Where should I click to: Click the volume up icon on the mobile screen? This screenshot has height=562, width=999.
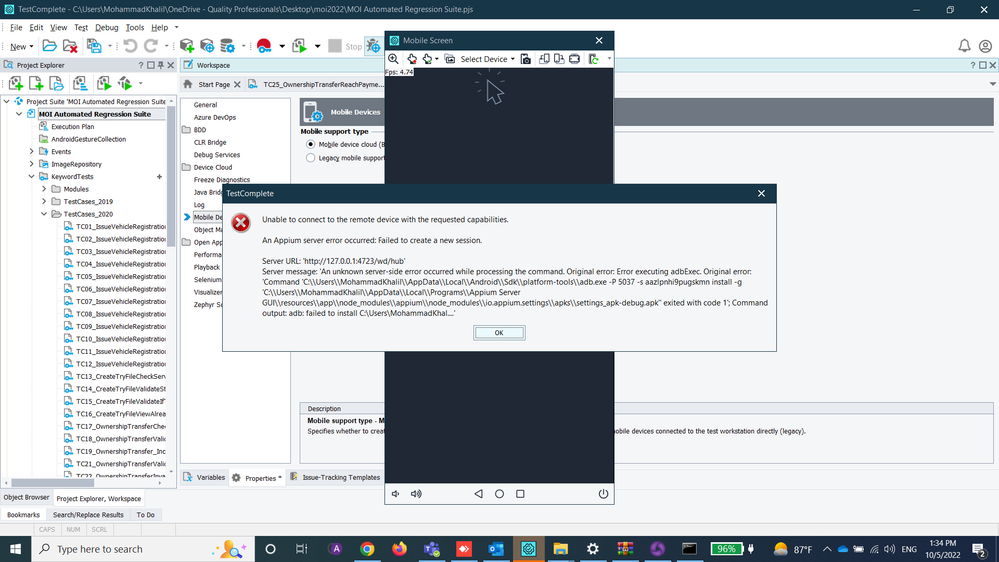point(416,494)
